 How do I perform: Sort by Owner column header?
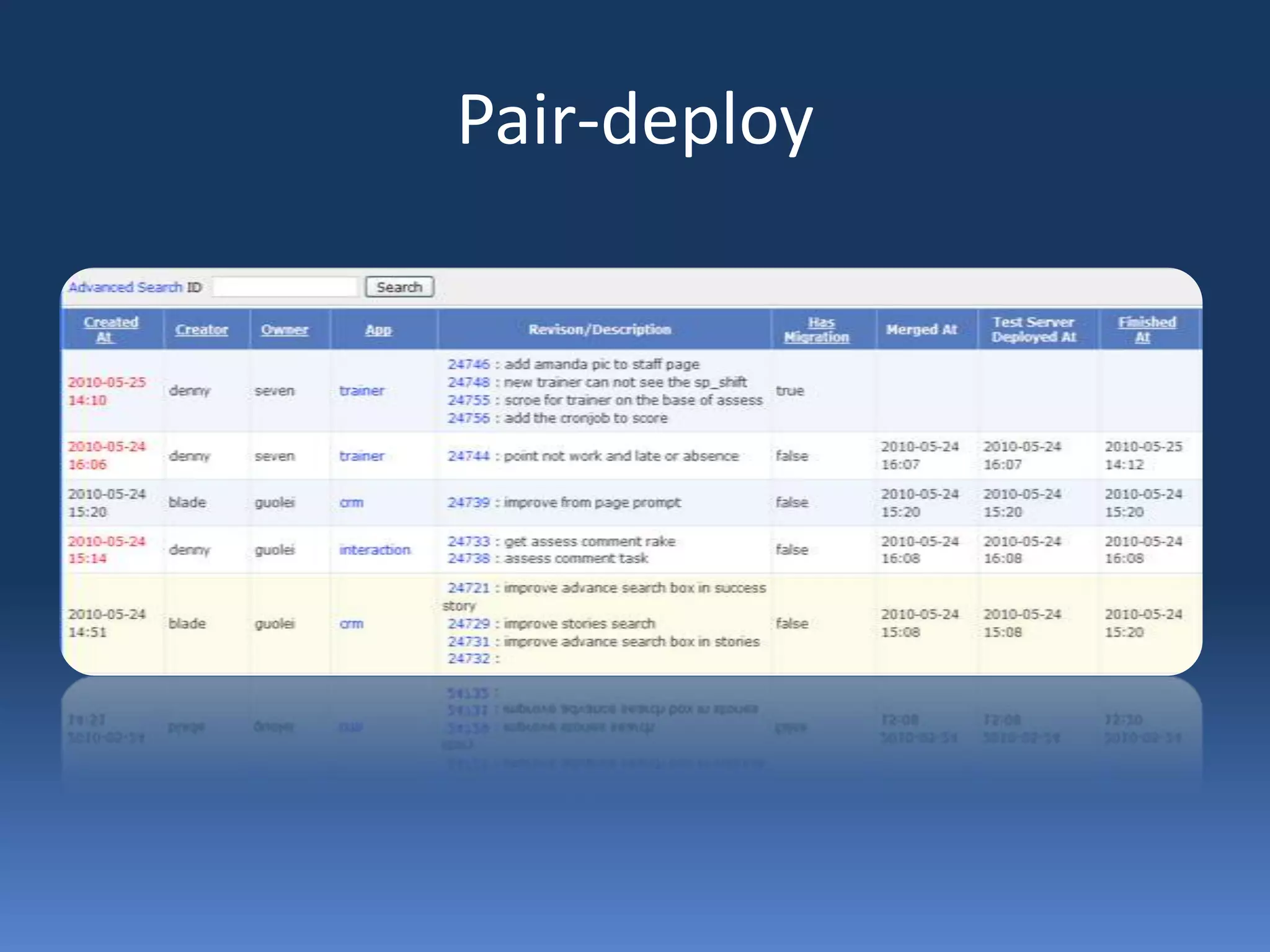pyautogui.click(x=284, y=330)
